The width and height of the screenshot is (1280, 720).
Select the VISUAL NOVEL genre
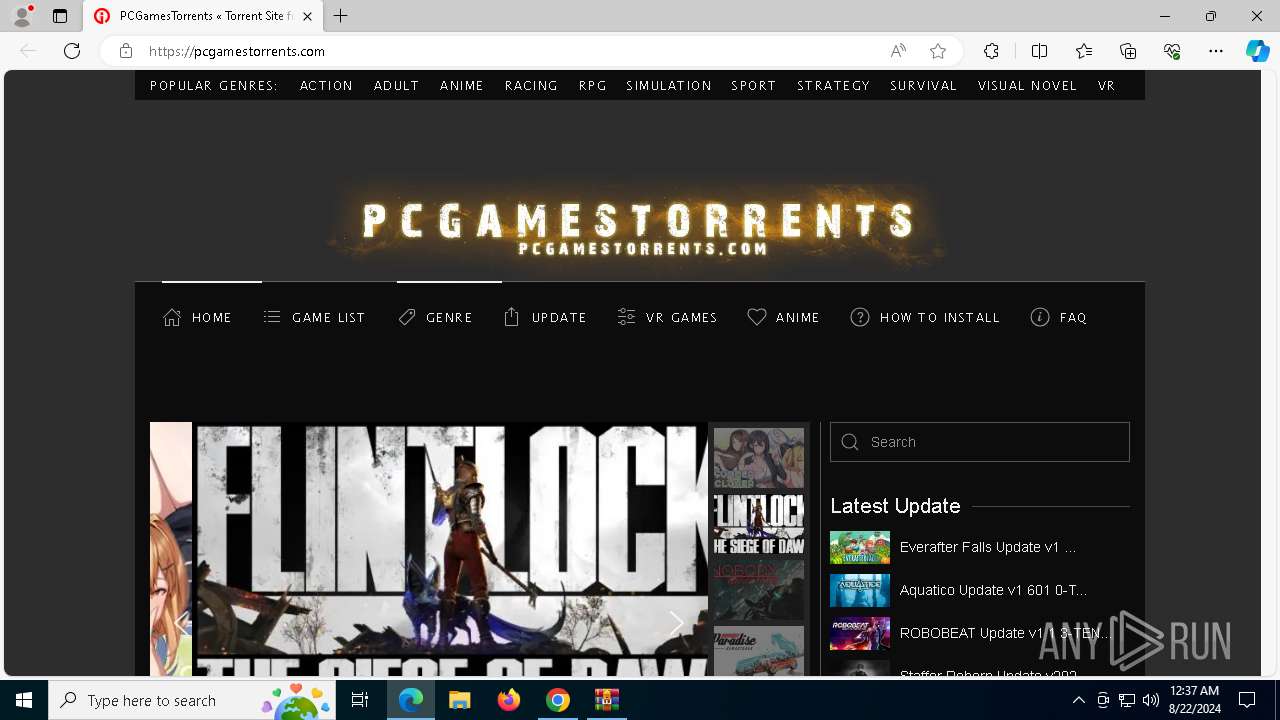[1027, 86]
